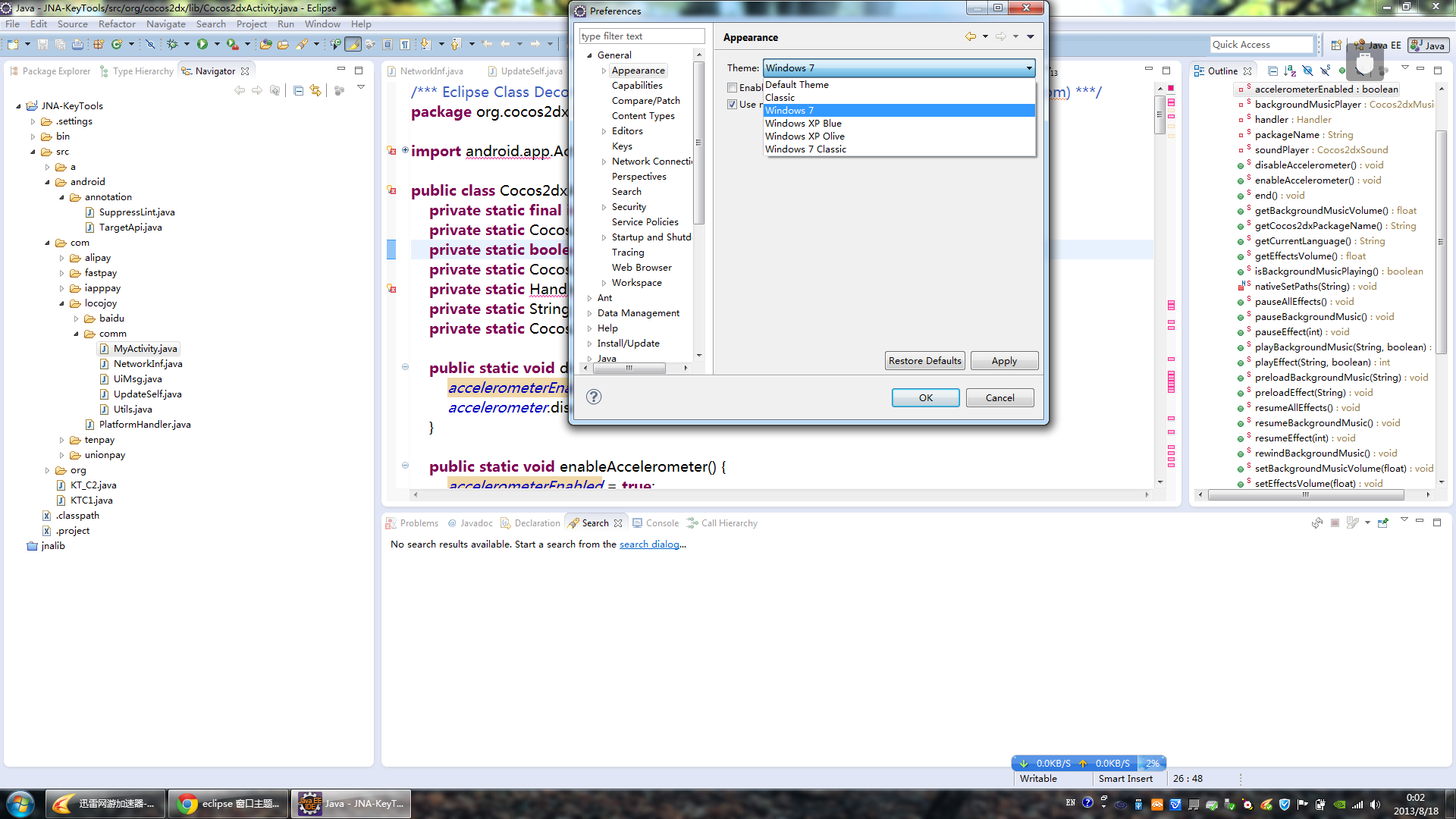The image size is (1456, 819).
Task: Click the Debug bug icon
Action: 173,45
